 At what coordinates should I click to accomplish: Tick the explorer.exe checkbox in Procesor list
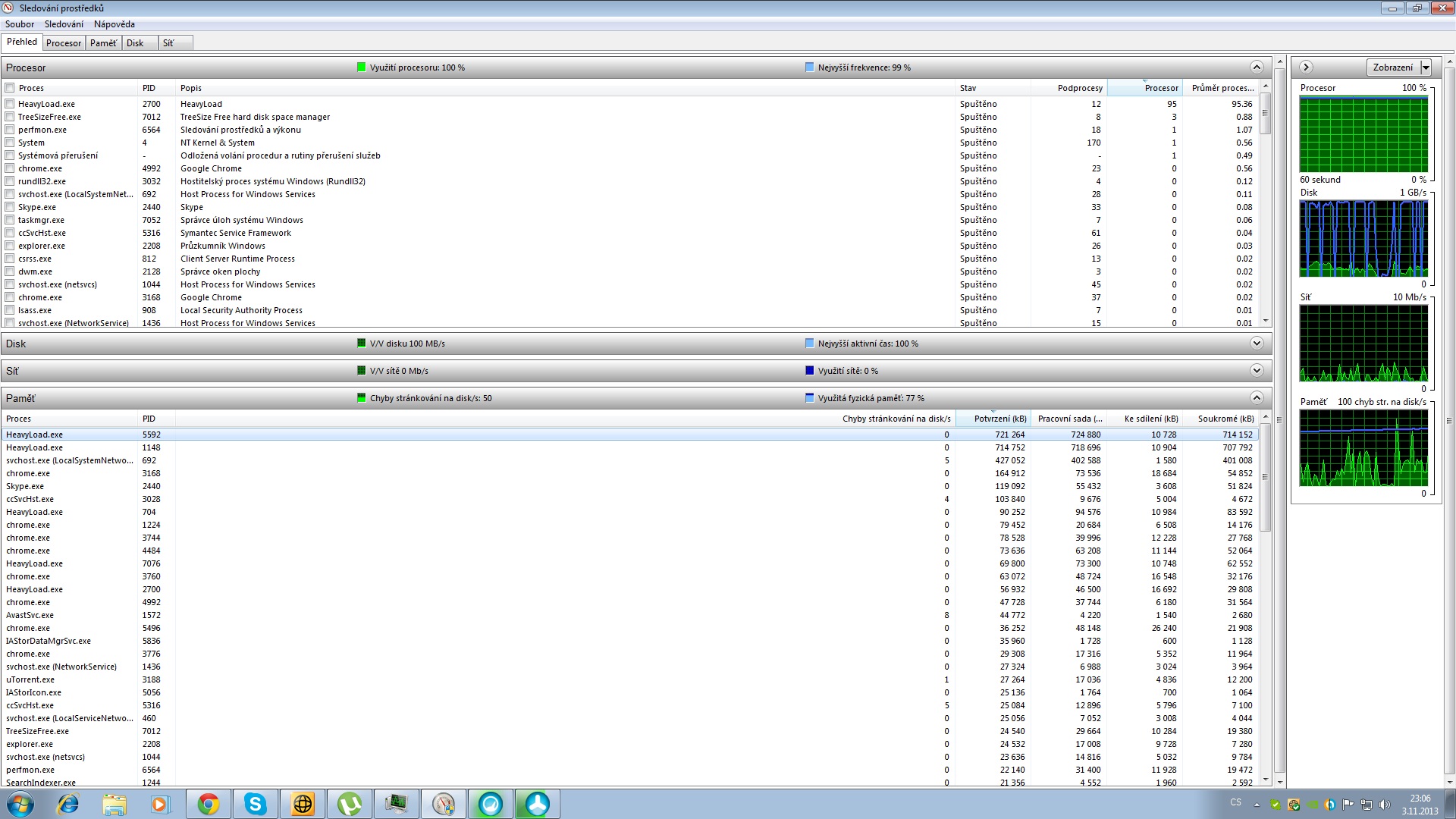(x=10, y=246)
